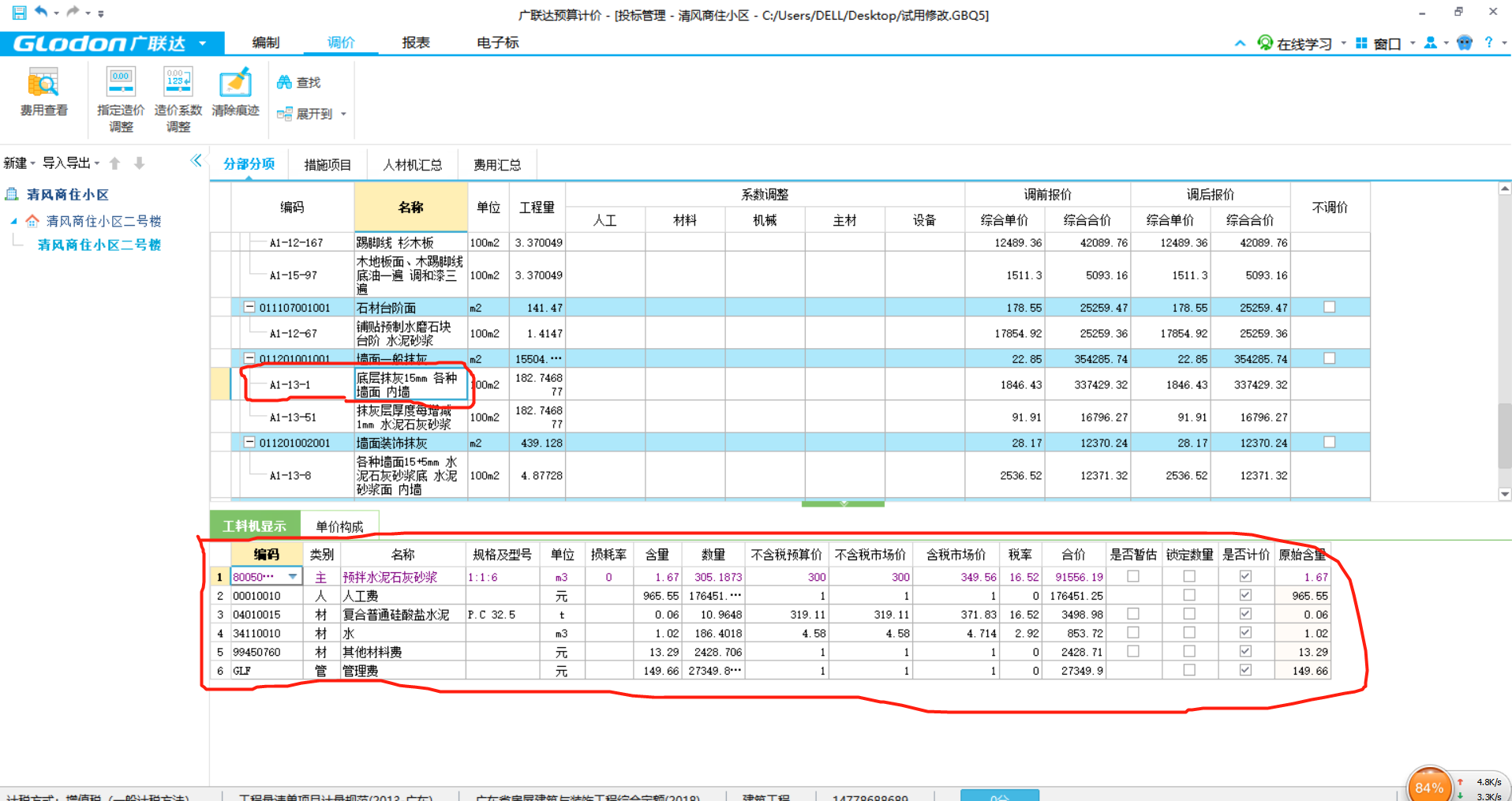Screen dimensions: 1512x801
Task: Undo the last action
Action: pyautogui.click(x=41, y=11)
